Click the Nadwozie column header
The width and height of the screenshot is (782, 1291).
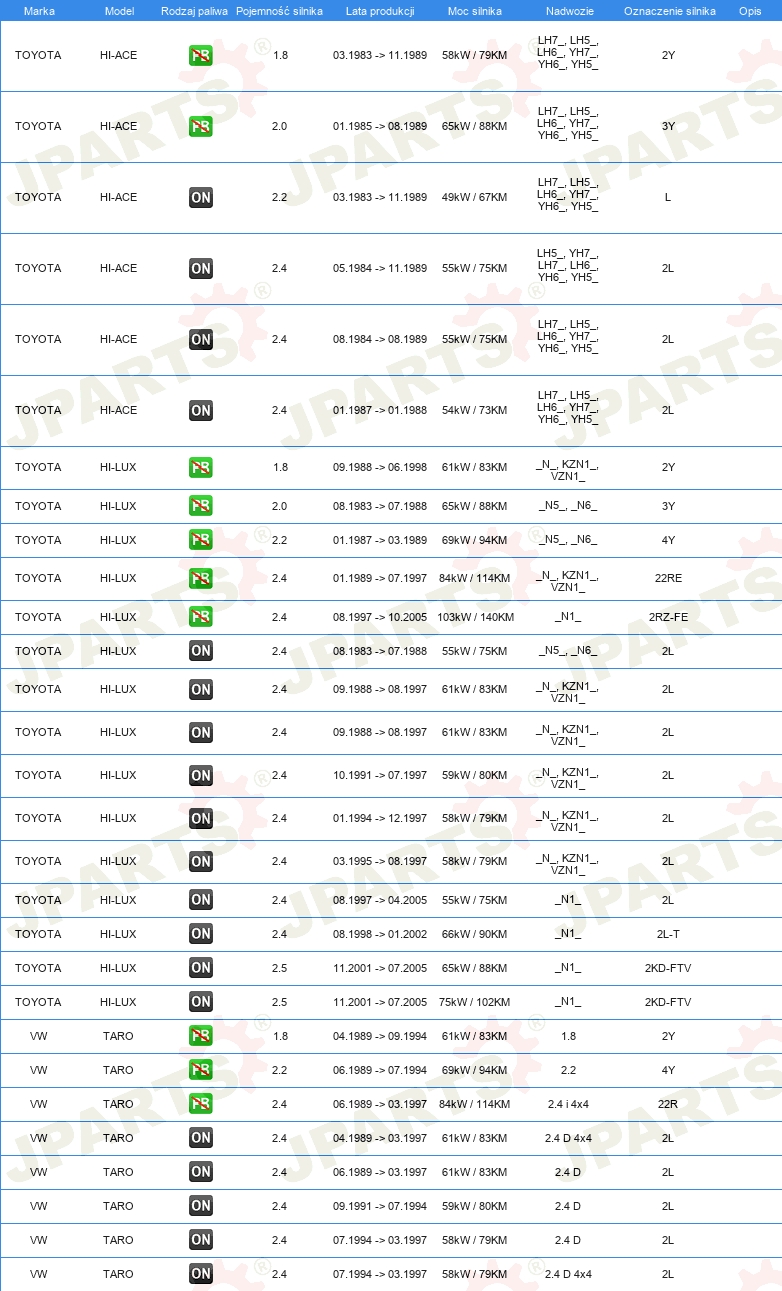click(568, 11)
